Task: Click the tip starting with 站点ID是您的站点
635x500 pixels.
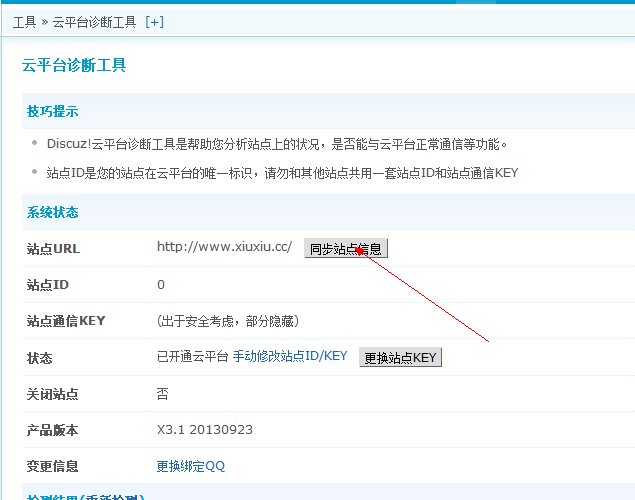Action: [x=282, y=173]
